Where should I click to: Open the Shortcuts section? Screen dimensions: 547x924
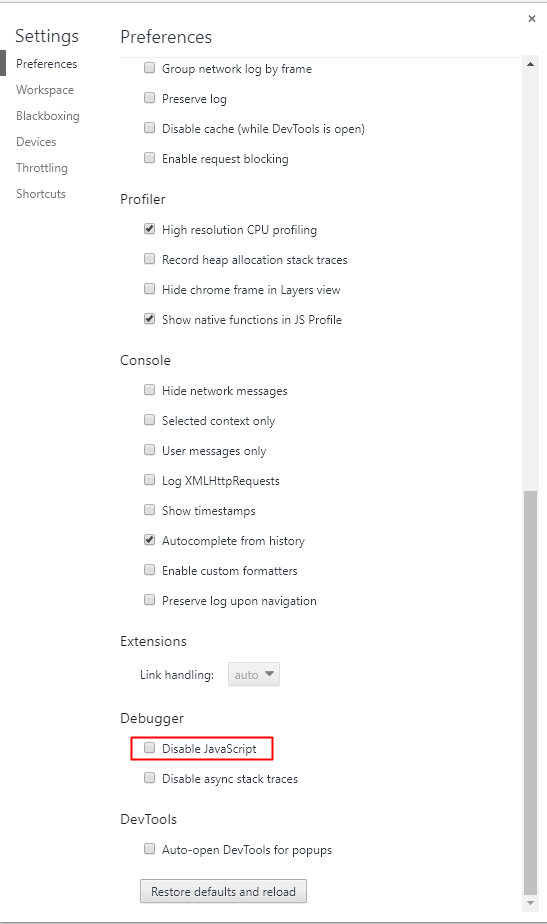tap(41, 194)
